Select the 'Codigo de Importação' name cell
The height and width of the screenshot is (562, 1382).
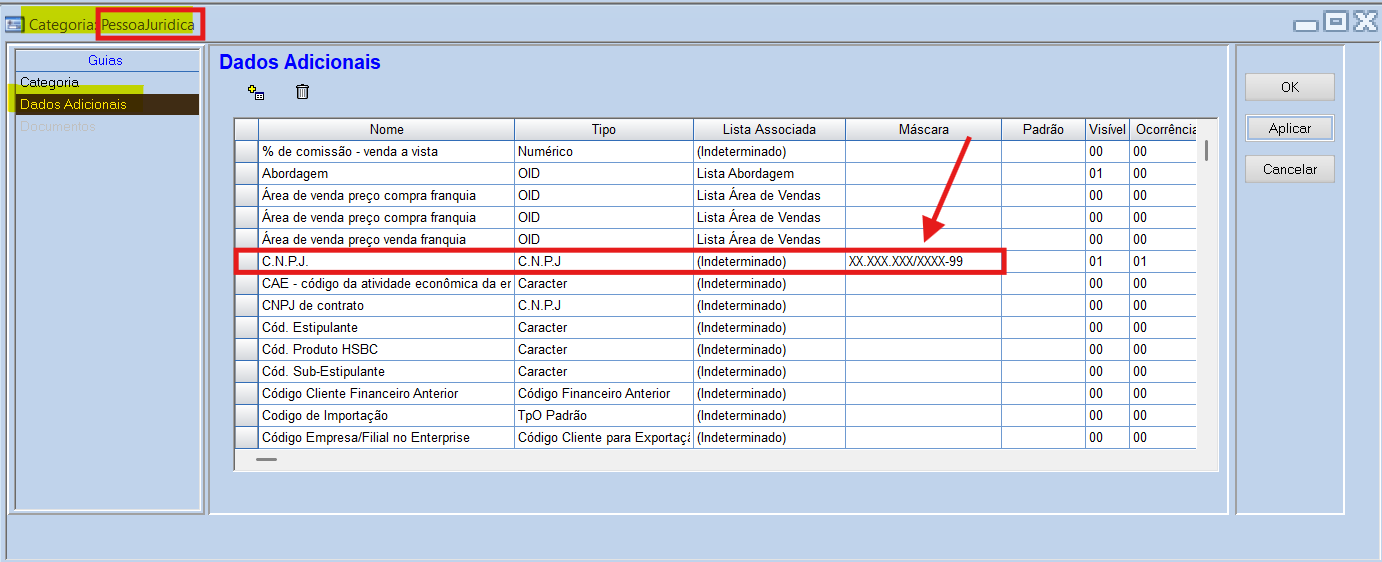(386, 415)
